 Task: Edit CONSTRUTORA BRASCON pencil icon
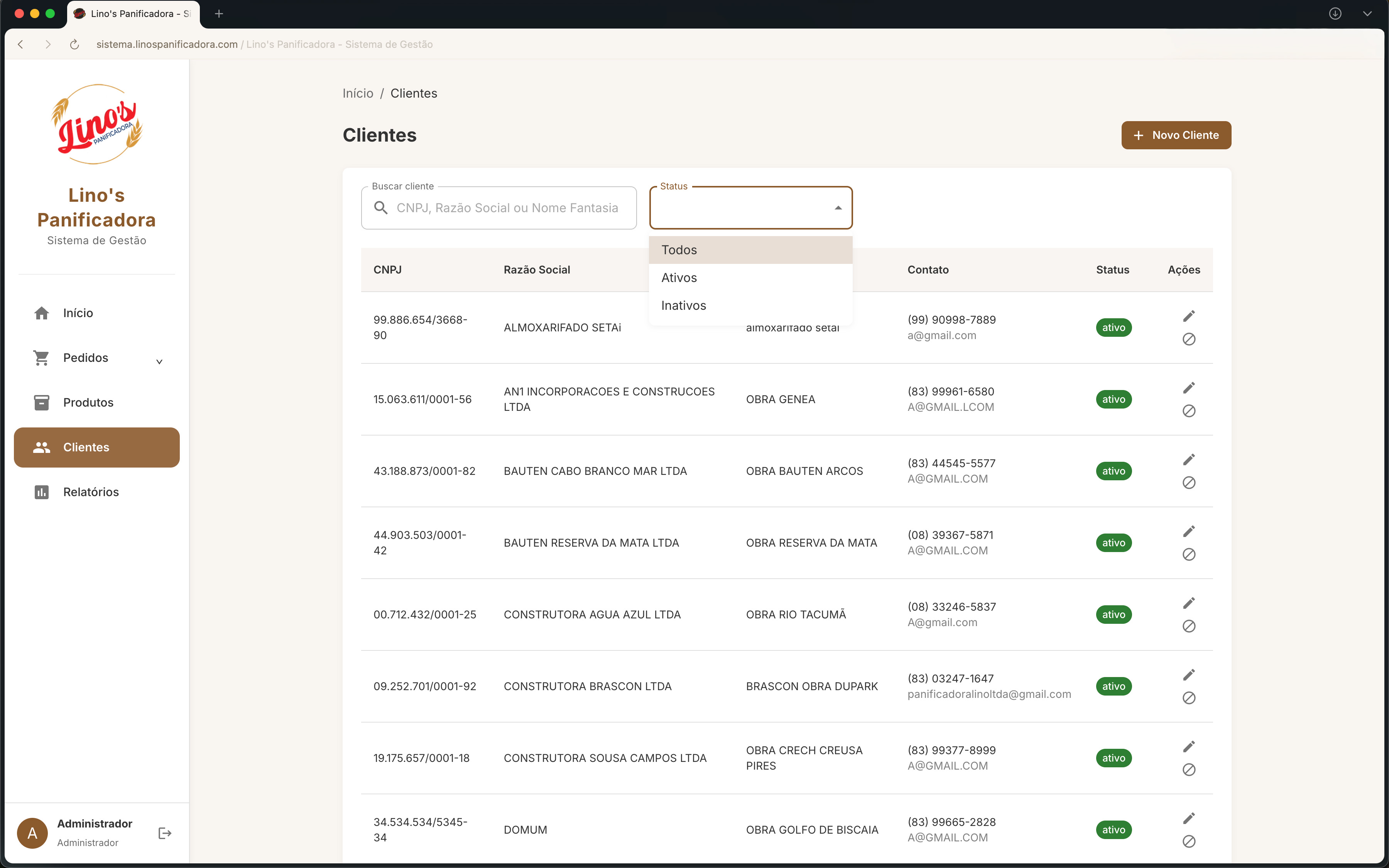[x=1189, y=675]
